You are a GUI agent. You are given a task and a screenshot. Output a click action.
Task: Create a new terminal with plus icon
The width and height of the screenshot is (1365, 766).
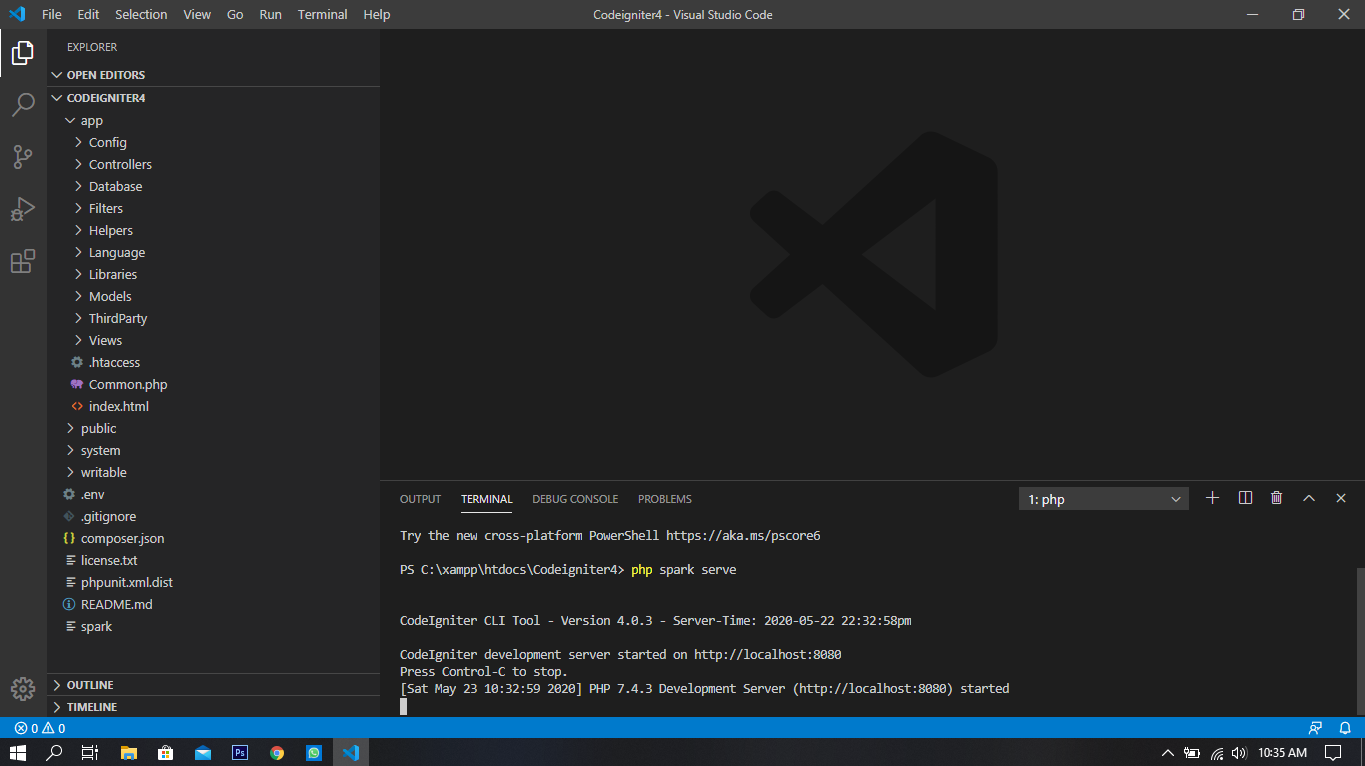[x=1212, y=498]
